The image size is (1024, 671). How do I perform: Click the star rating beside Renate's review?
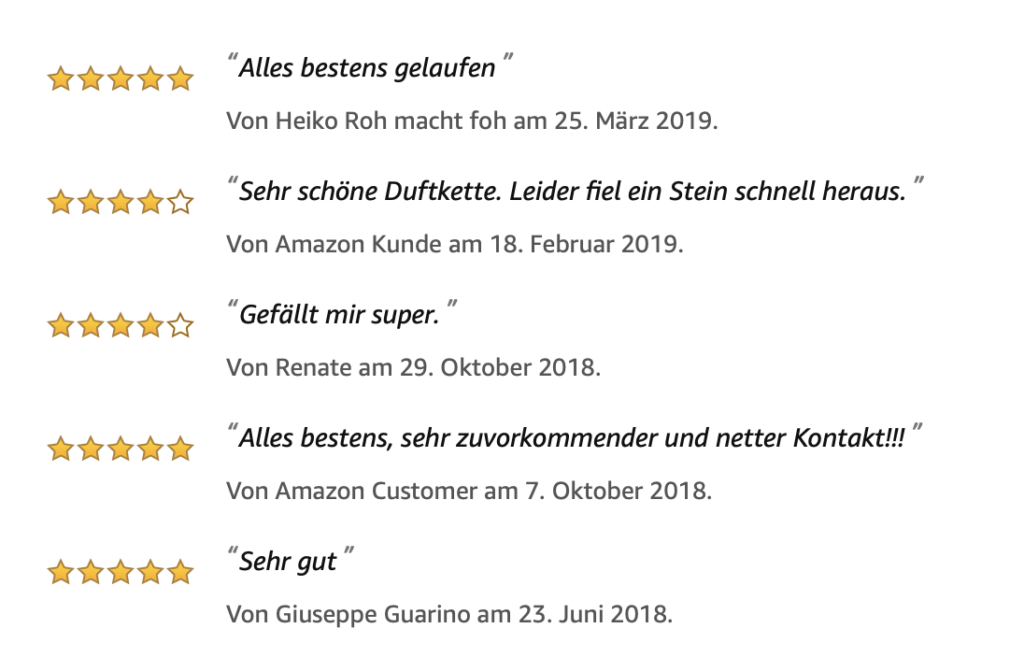[x=121, y=325]
